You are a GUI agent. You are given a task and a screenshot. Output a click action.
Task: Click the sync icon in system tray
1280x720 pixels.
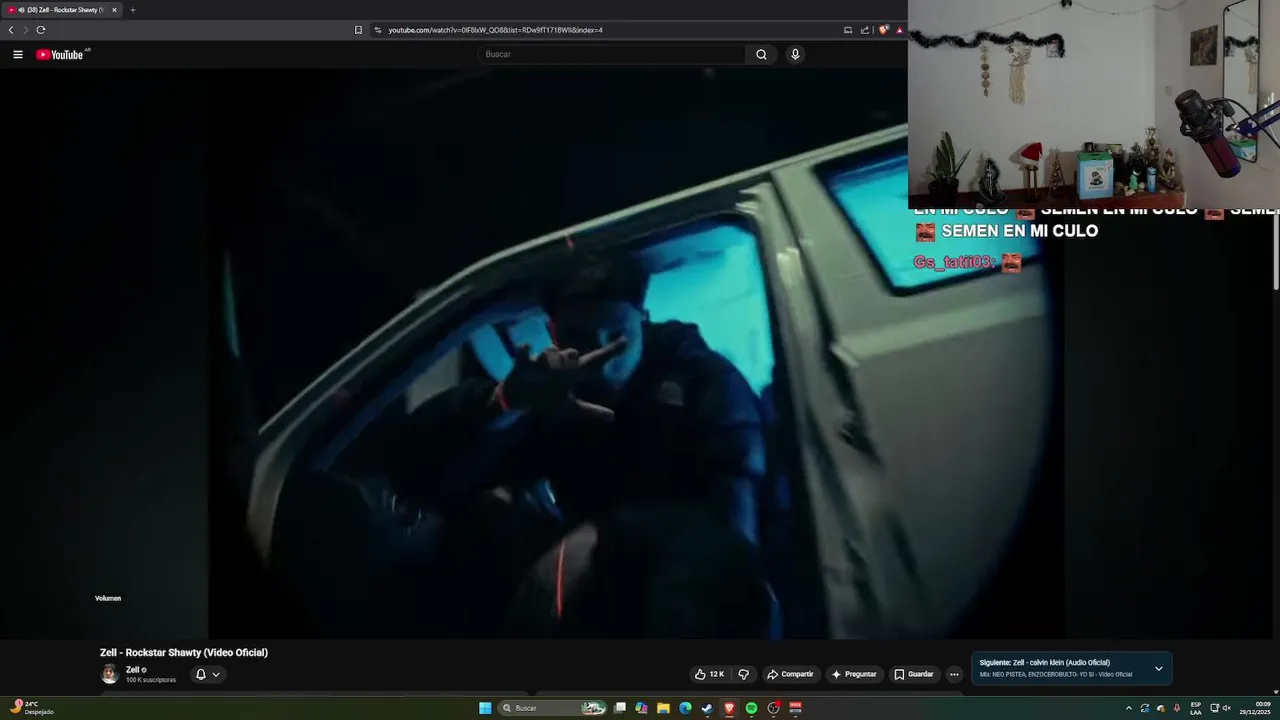tap(1145, 708)
